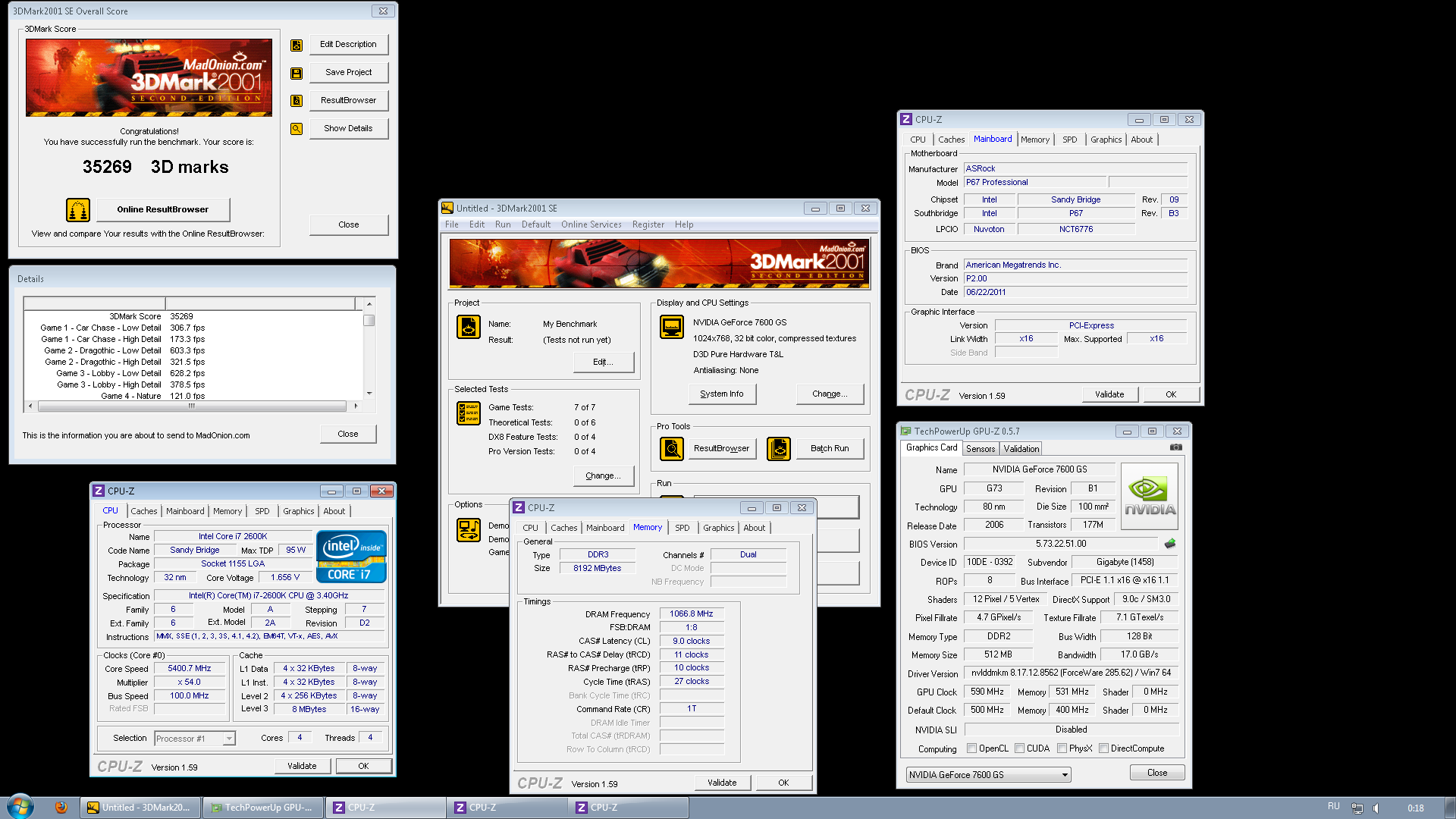The image size is (1456, 819).
Task: Click the Batch Run button
Action: point(830,448)
